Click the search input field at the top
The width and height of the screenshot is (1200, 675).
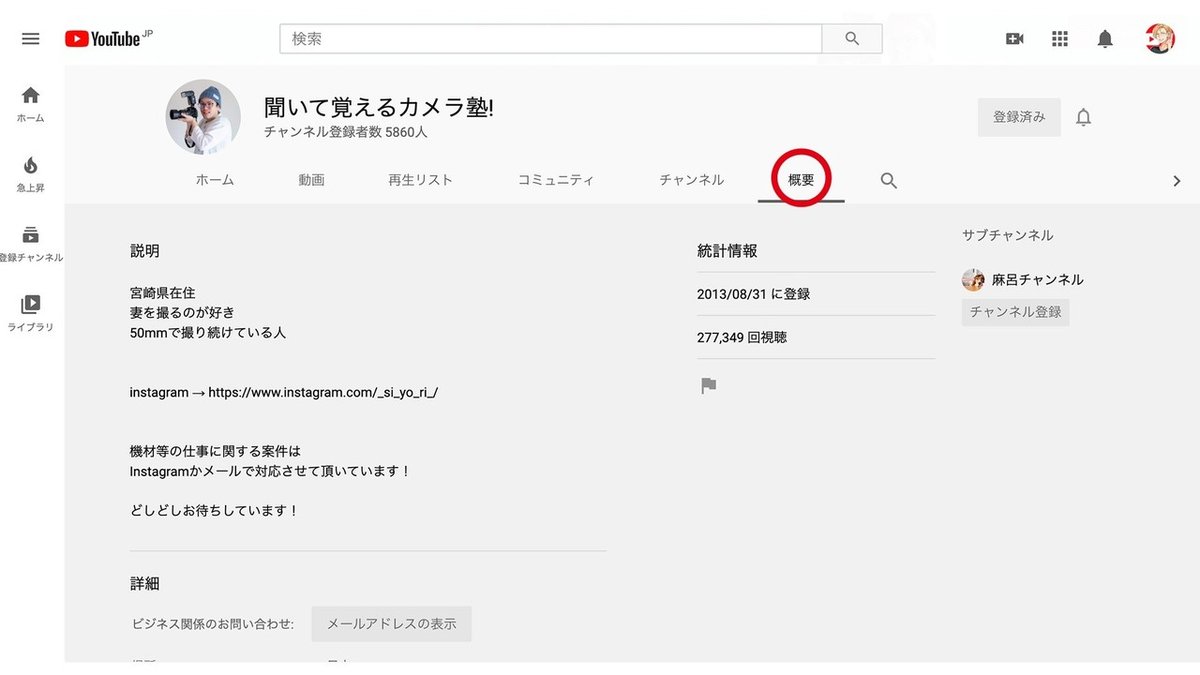click(550, 38)
